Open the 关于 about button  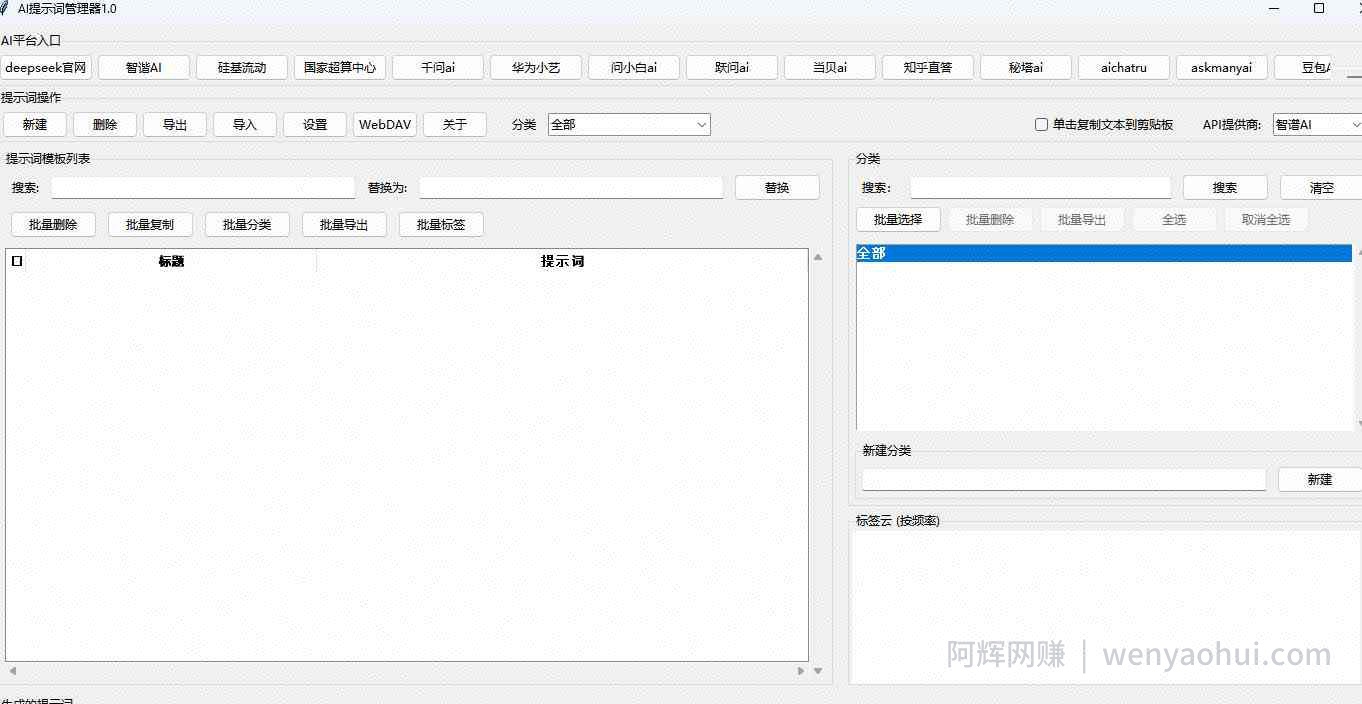[x=455, y=125]
